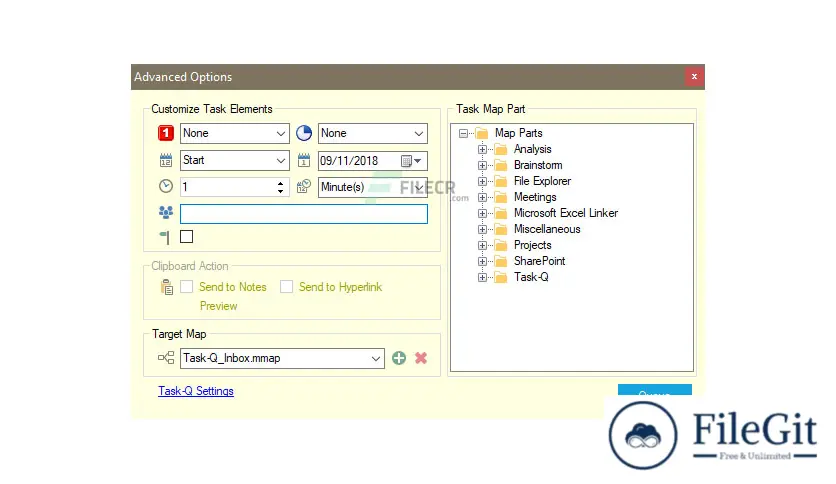Click the clipboard paste icon

167,287
